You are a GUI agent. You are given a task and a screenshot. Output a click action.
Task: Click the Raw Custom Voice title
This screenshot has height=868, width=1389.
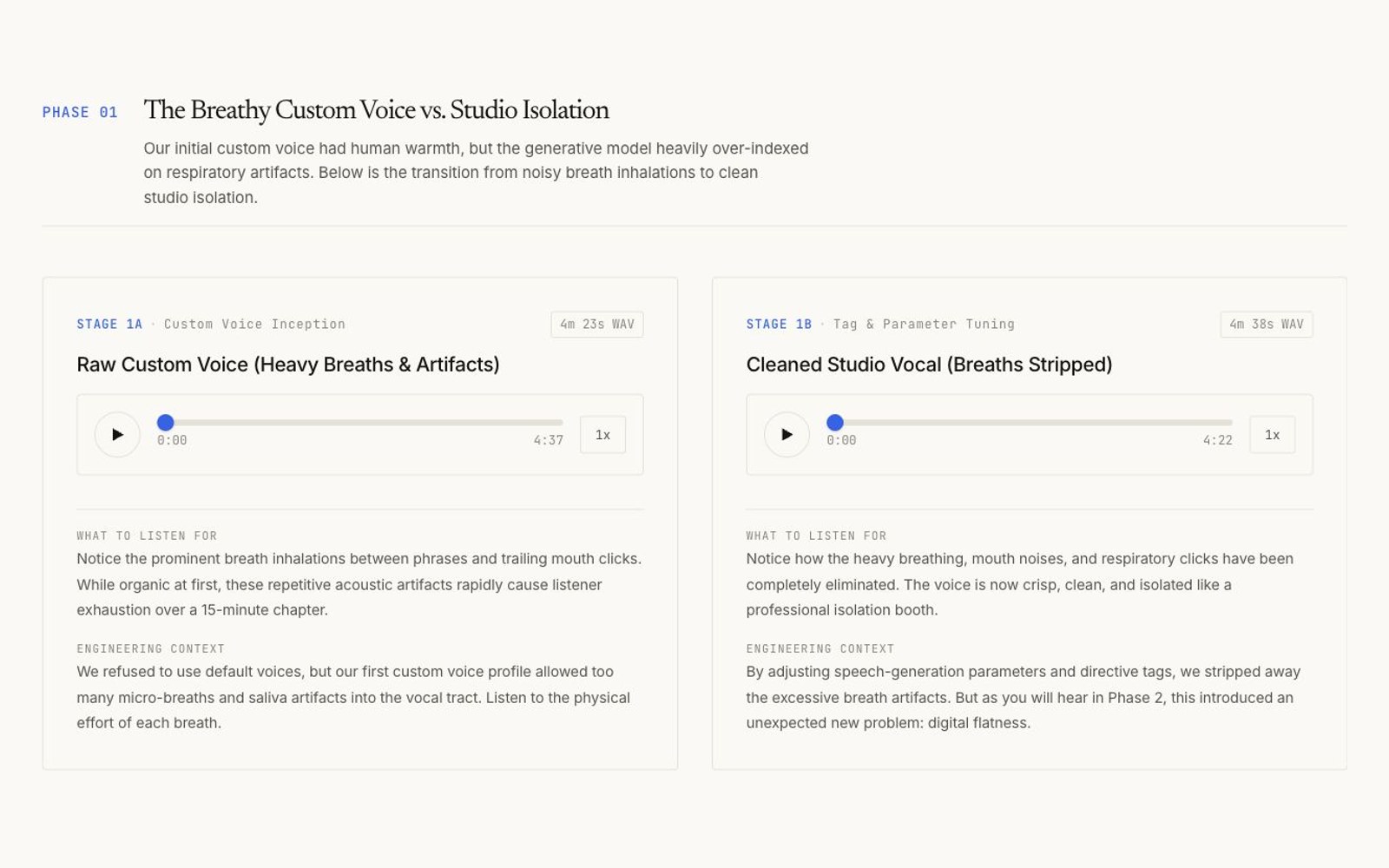(288, 365)
